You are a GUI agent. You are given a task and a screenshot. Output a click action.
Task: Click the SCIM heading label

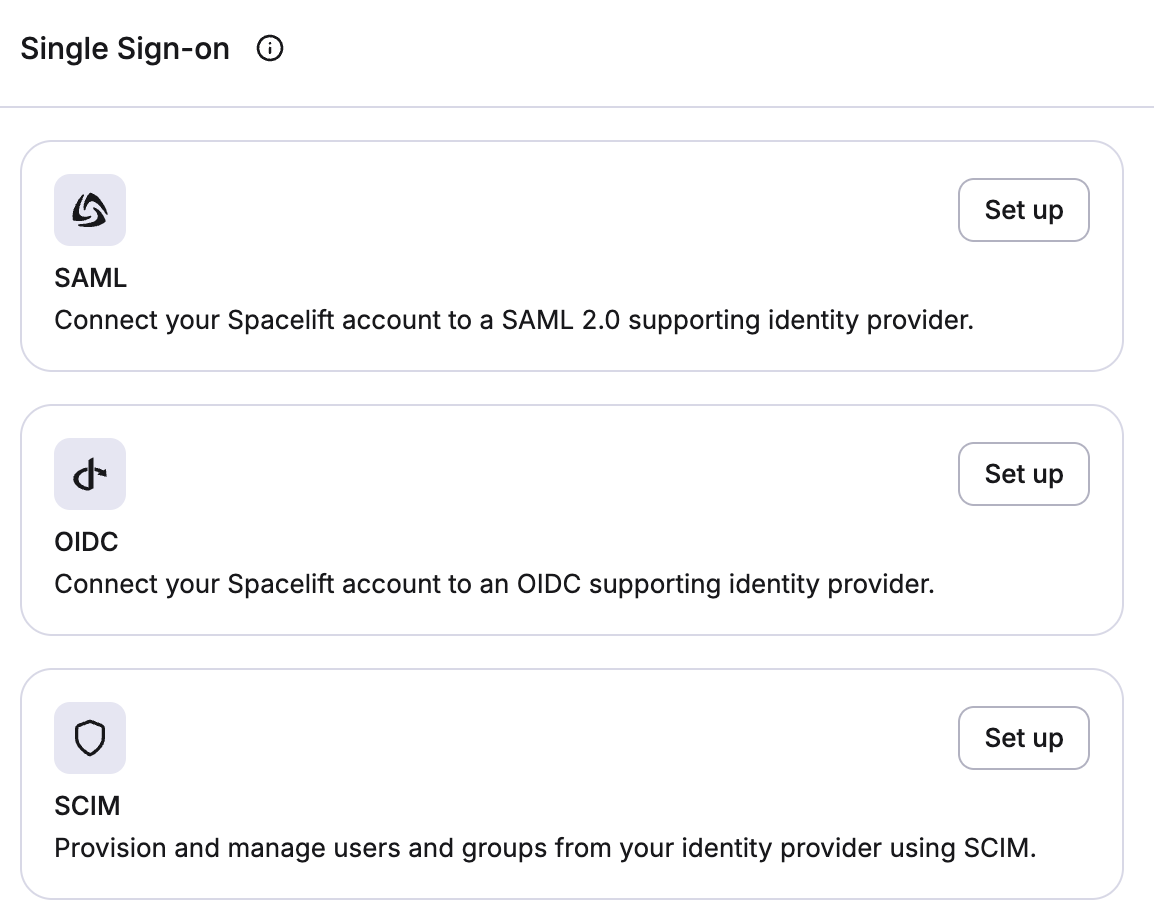point(85,806)
